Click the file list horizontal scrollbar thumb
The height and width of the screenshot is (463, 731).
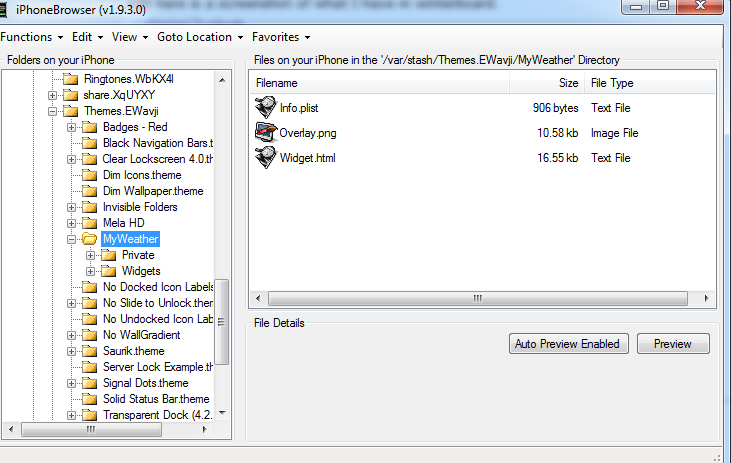tap(478, 298)
